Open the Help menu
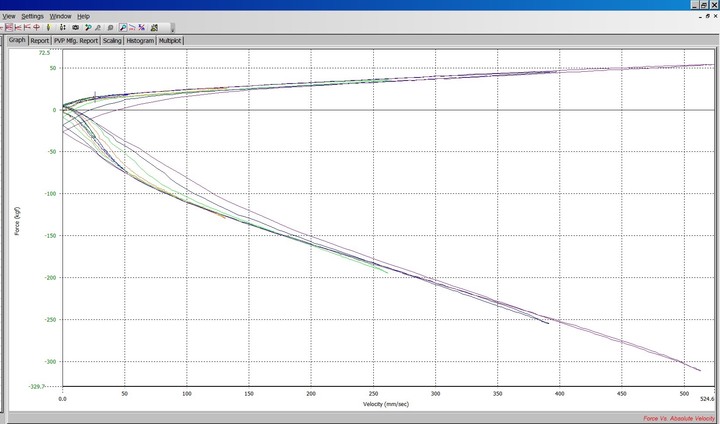Image resolution: width=720 pixels, height=424 pixels. (83, 16)
